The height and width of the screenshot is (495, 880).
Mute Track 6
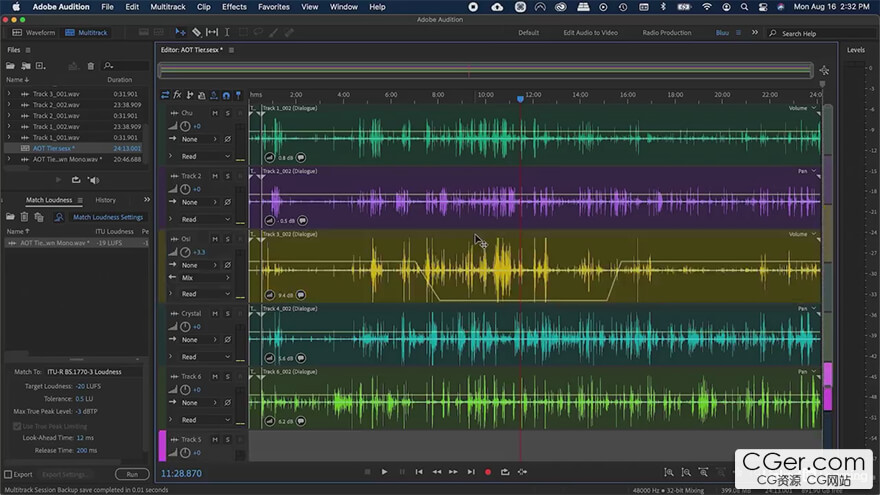click(x=215, y=376)
